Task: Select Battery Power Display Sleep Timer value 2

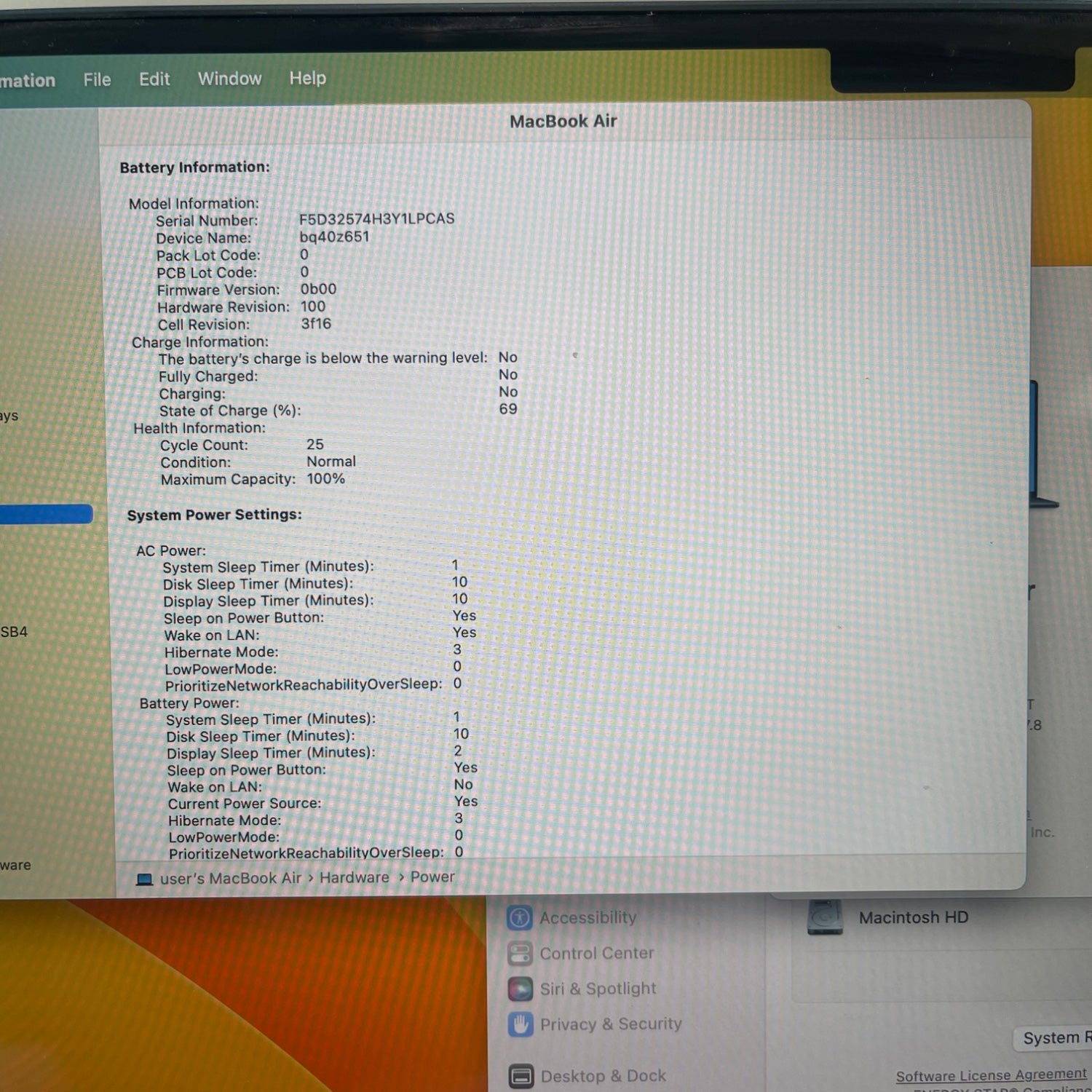Action: click(x=458, y=751)
